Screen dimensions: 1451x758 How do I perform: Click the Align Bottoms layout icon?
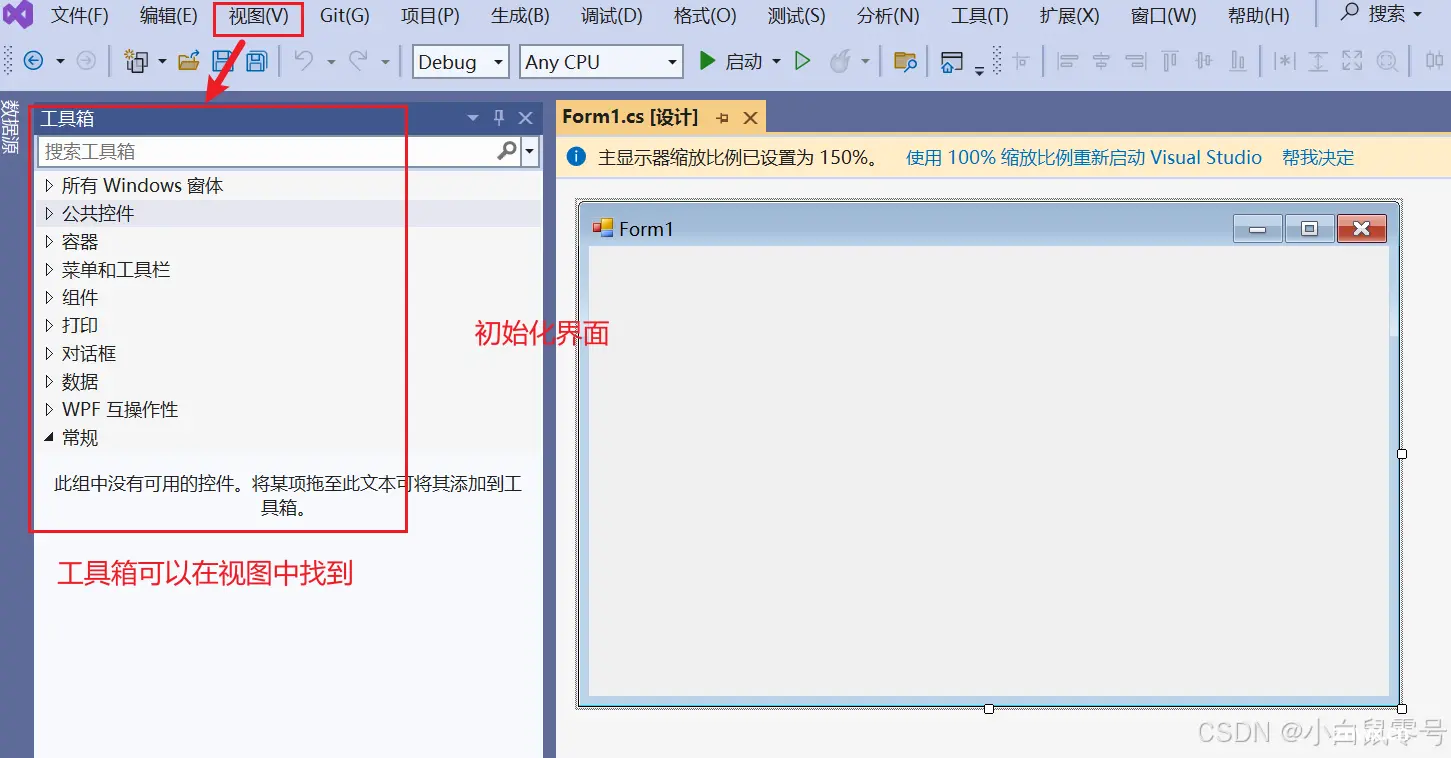click(x=1238, y=61)
